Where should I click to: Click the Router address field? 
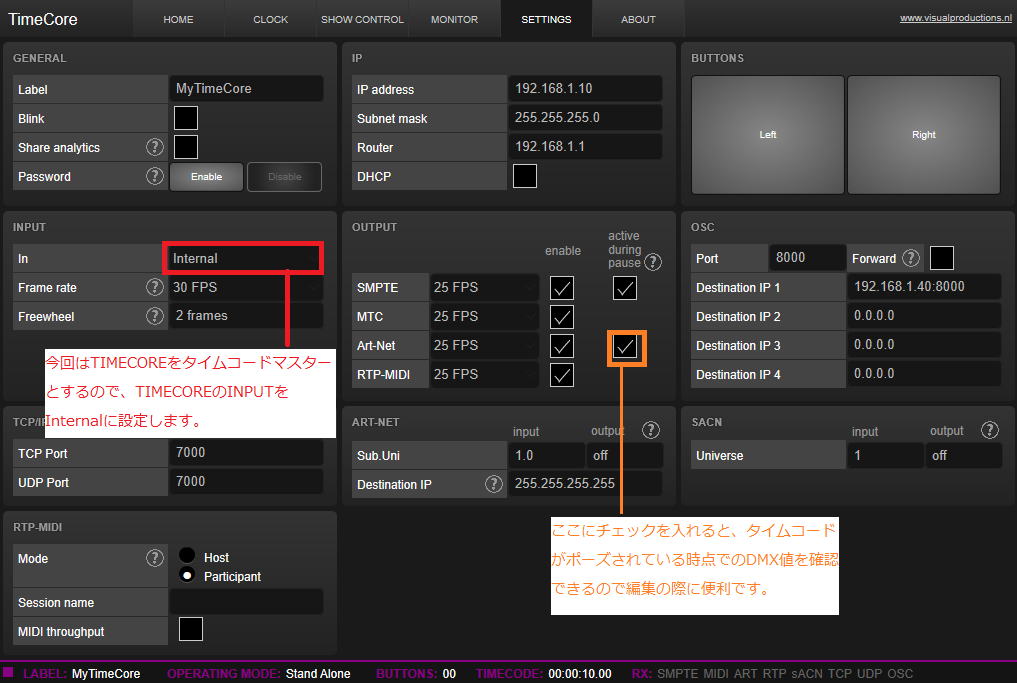(585, 147)
